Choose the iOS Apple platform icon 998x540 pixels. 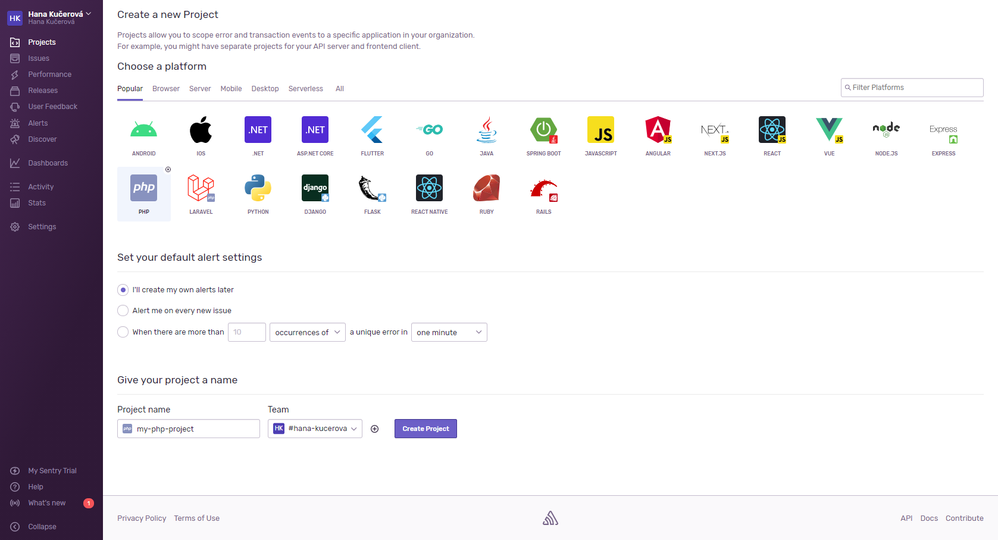click(x=200, y=130)
